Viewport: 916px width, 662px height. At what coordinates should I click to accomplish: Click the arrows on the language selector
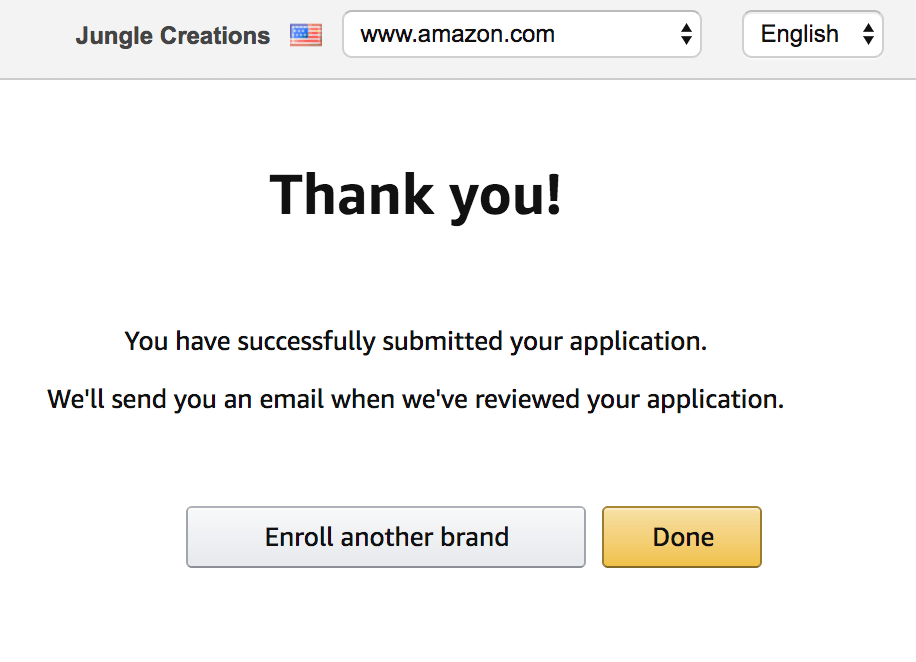click(x=867, y=35)
